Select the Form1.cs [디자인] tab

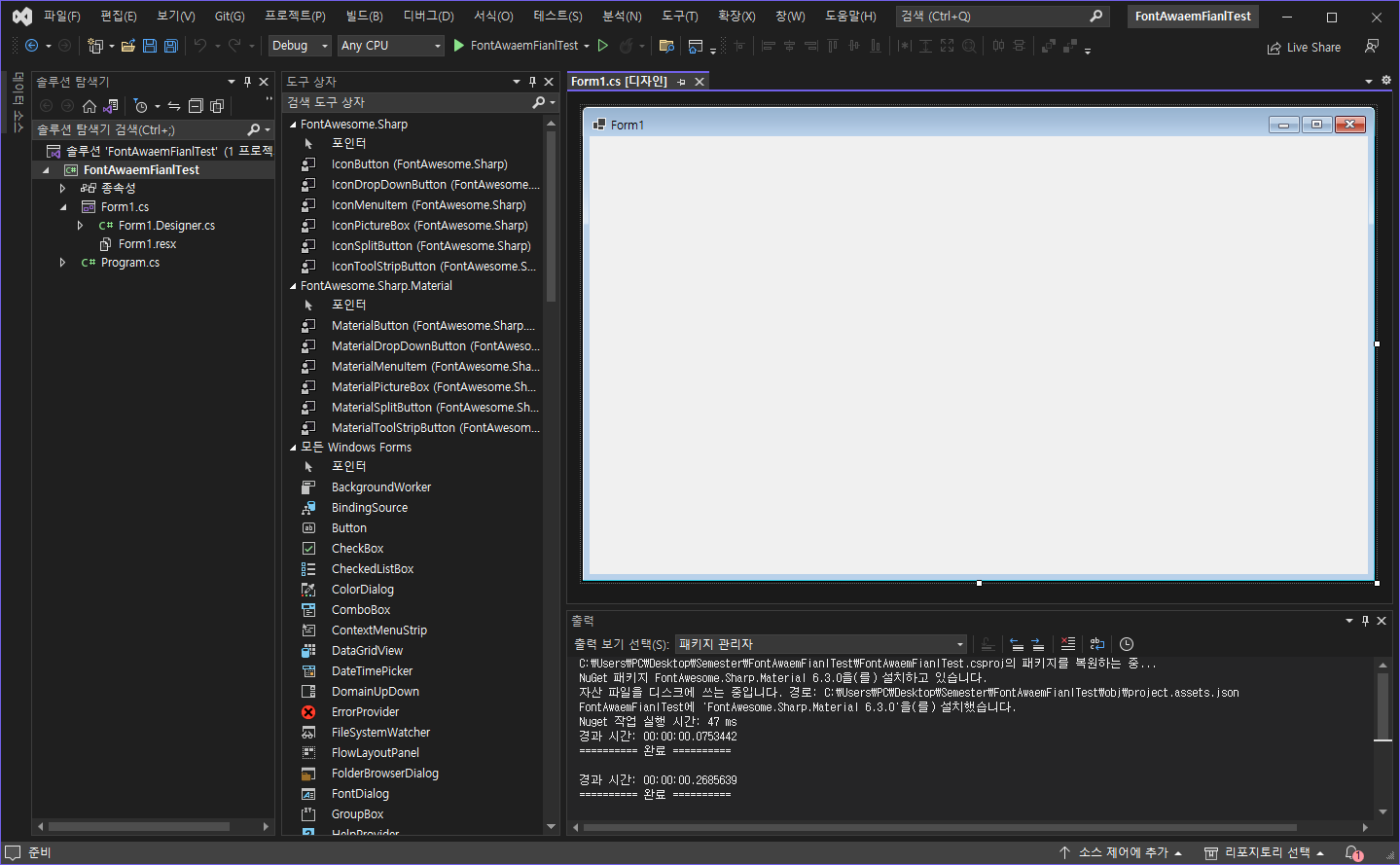click(619, 82)
